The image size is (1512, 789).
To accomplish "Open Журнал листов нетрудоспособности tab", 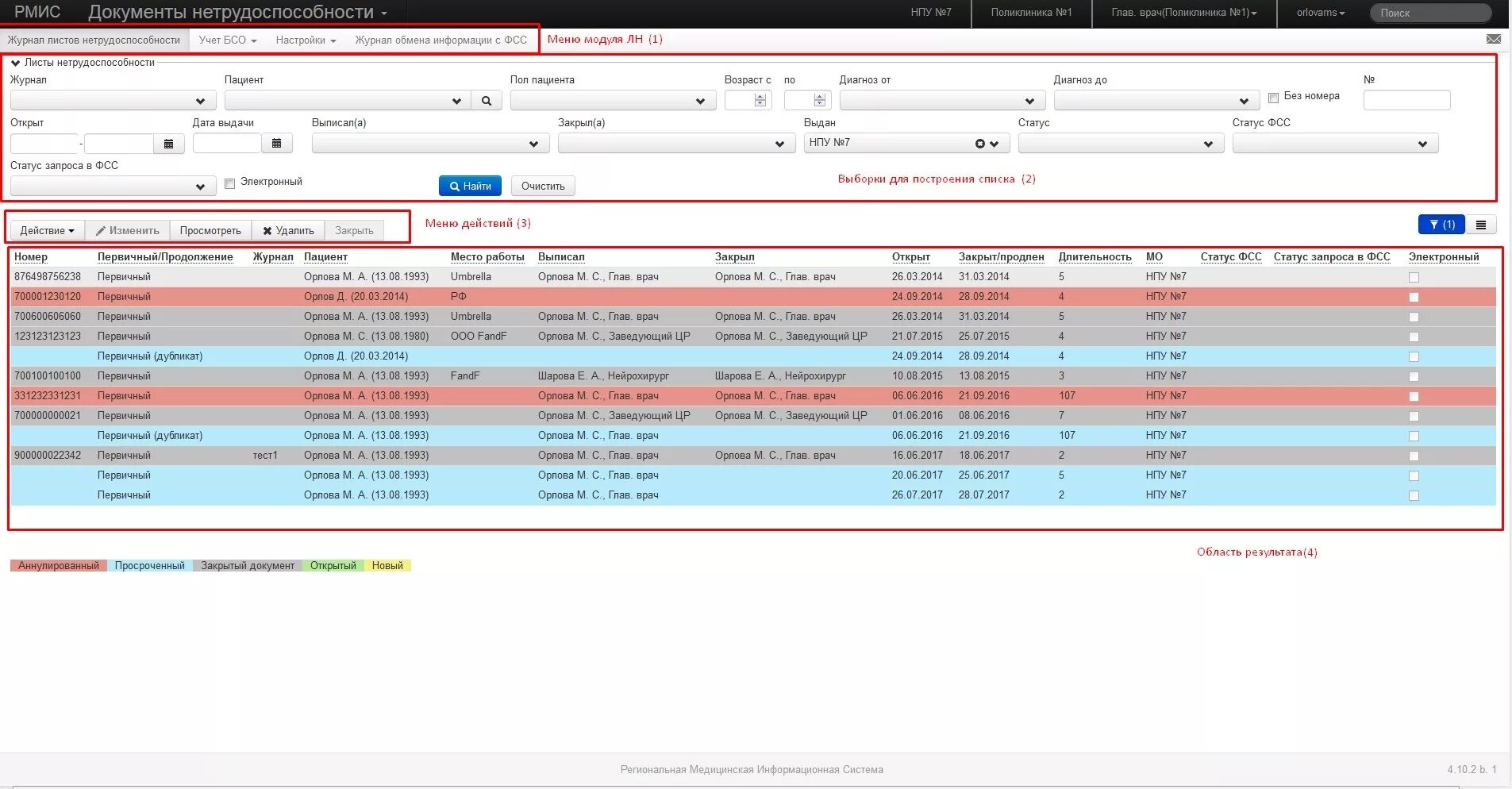I will 94,40.
